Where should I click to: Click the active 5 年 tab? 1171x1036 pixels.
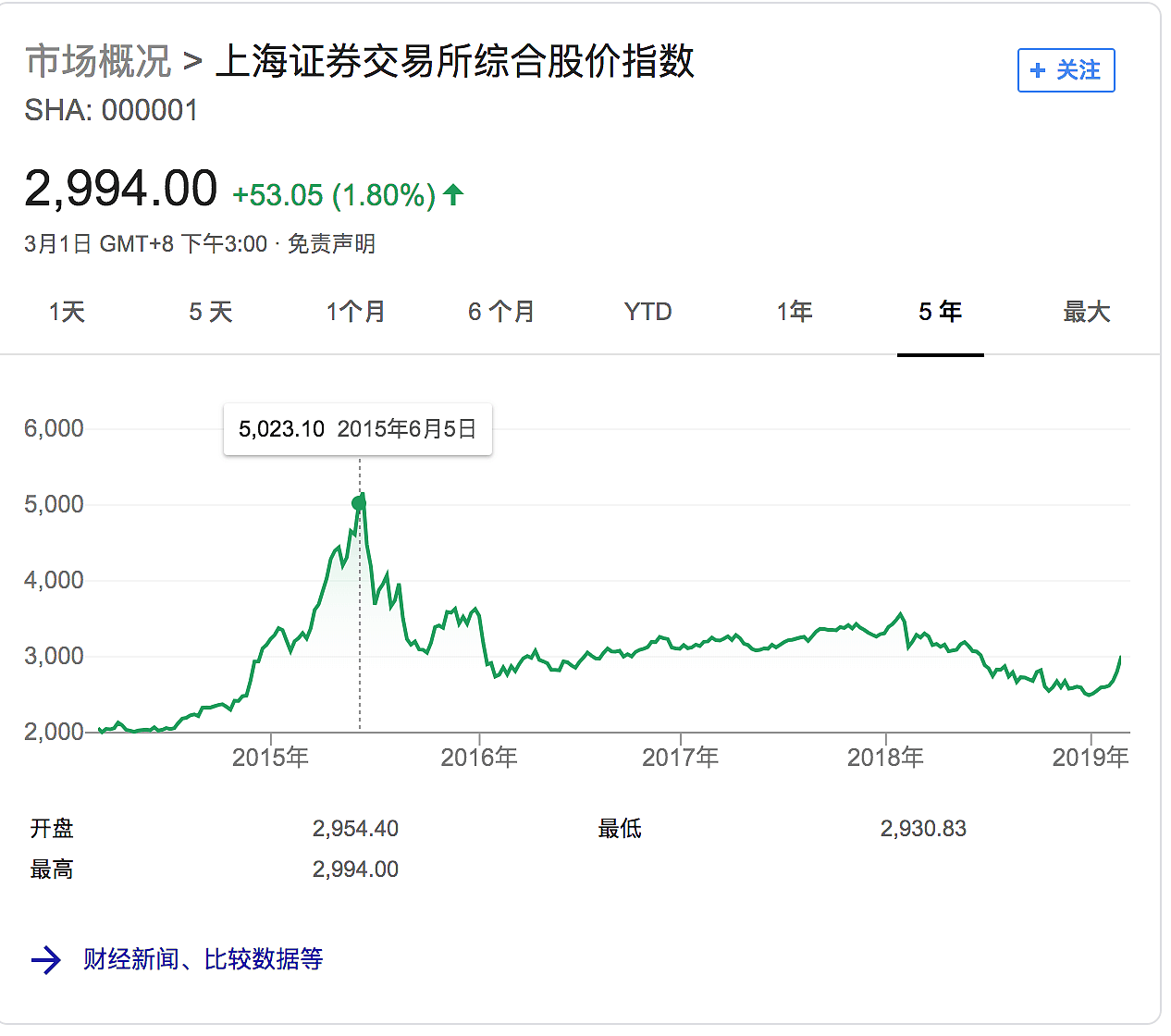pos(940,312)
